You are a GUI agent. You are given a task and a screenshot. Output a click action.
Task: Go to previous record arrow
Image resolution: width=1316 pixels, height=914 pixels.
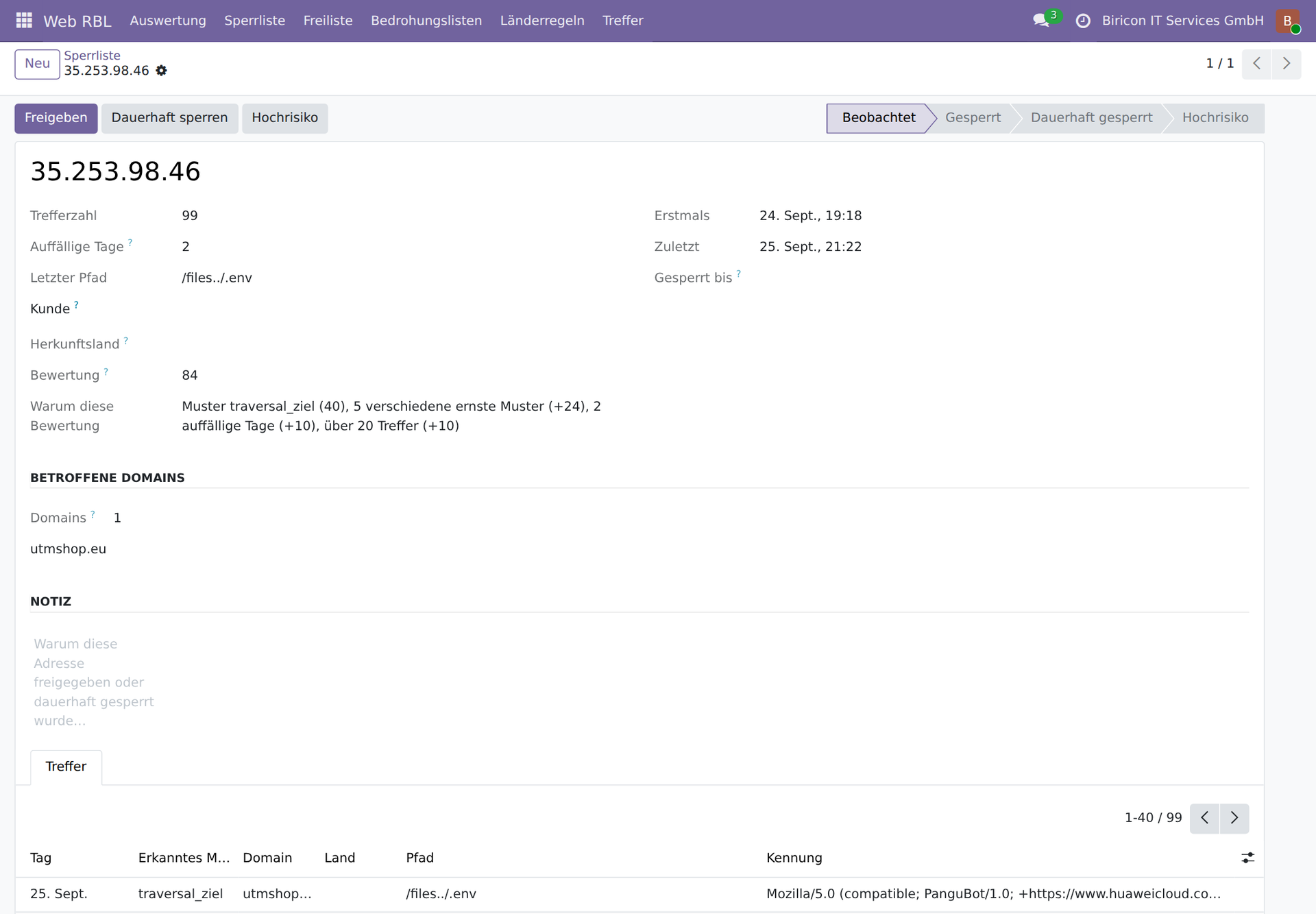point(1256,64)
